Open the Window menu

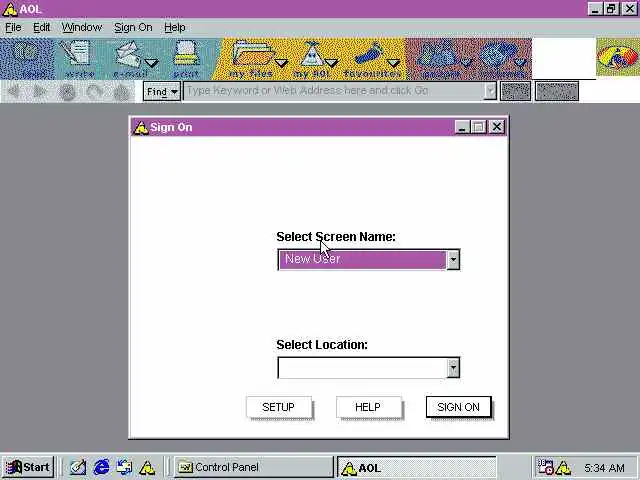[x=82, y=27]
